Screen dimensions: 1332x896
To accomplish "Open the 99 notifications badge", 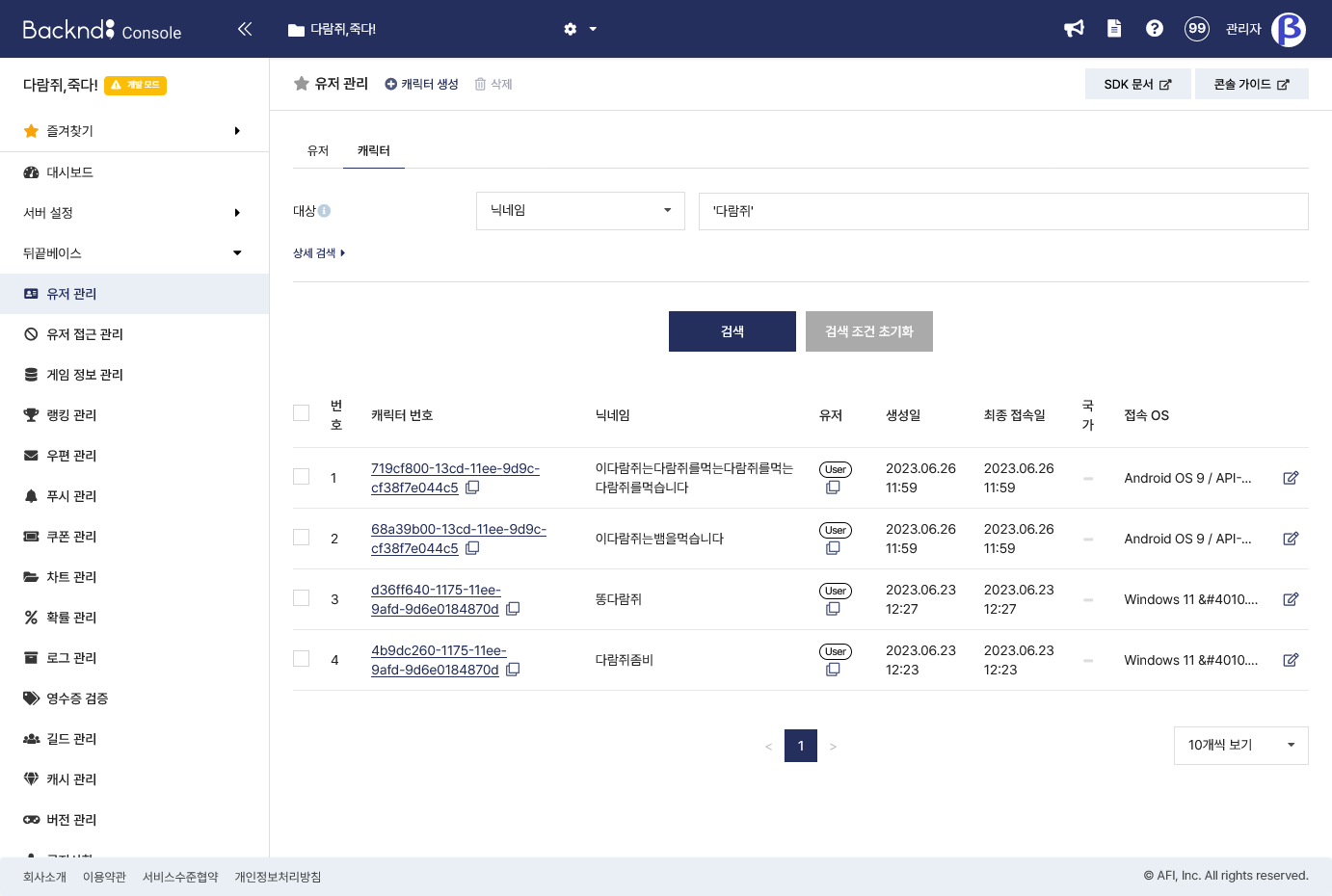I will (1197, 29).
